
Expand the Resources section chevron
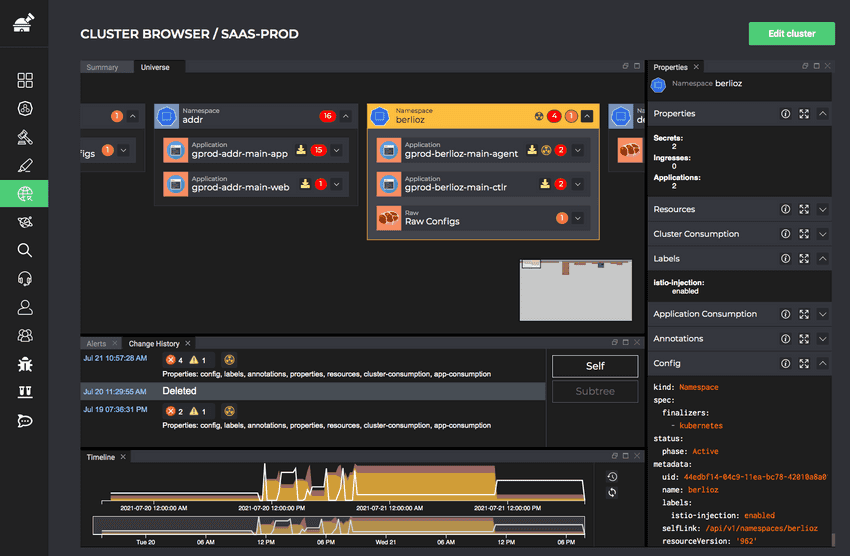822,210
